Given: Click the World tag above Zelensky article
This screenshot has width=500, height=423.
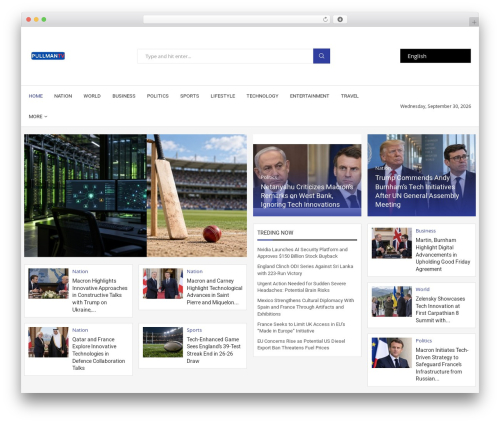Looking at the screenshot, I should (422, 289).
